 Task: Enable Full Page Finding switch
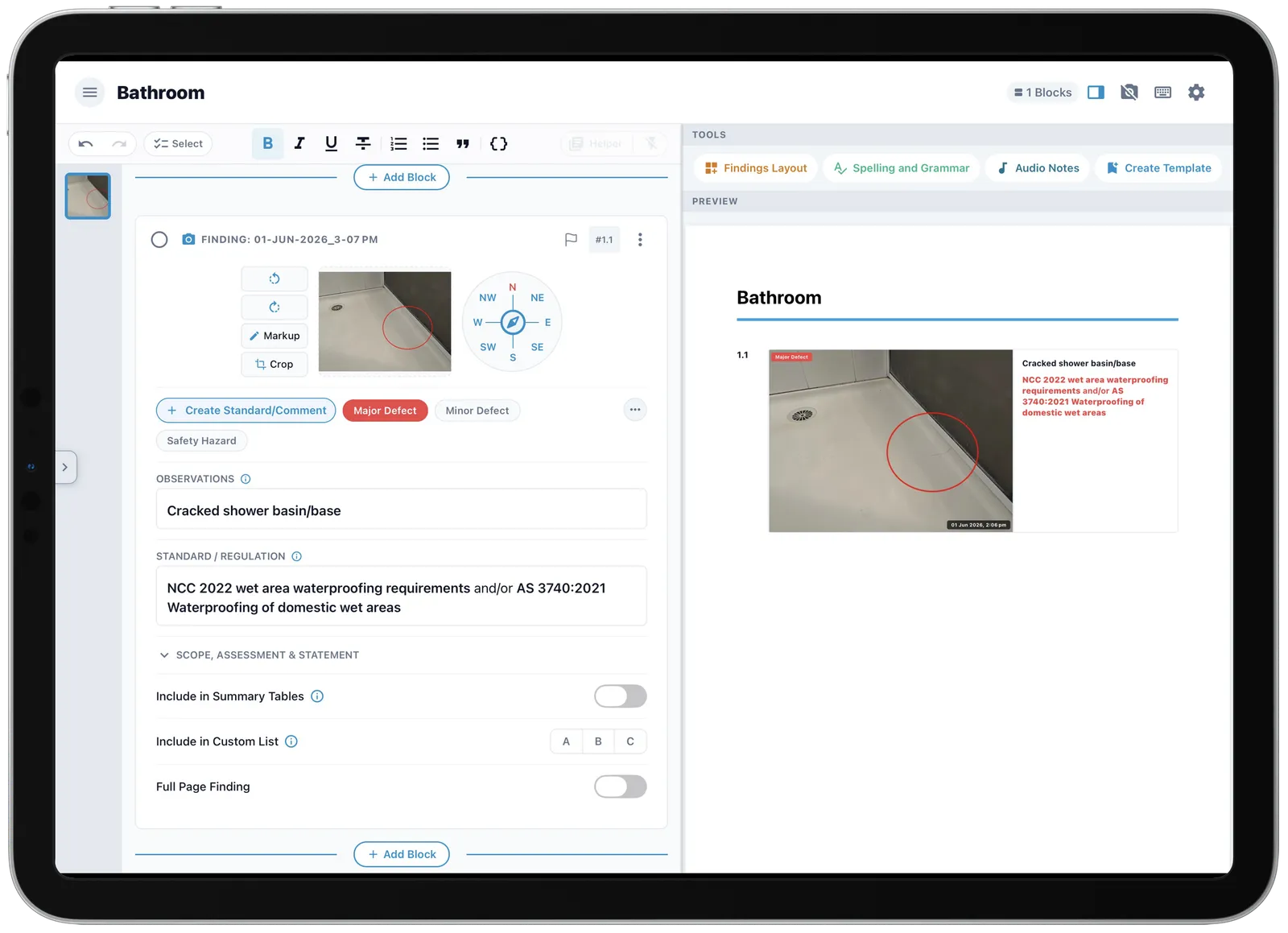coord(620,786)
